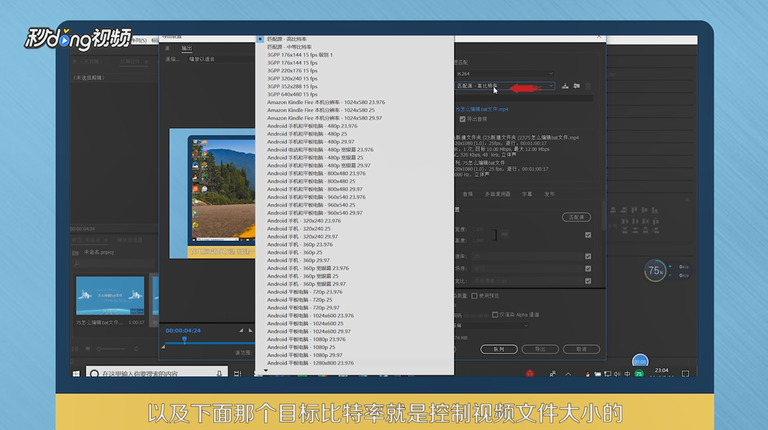768x430 pixels.
Task: Open the time interpolation dropdown
Action: tap(492, 325)
